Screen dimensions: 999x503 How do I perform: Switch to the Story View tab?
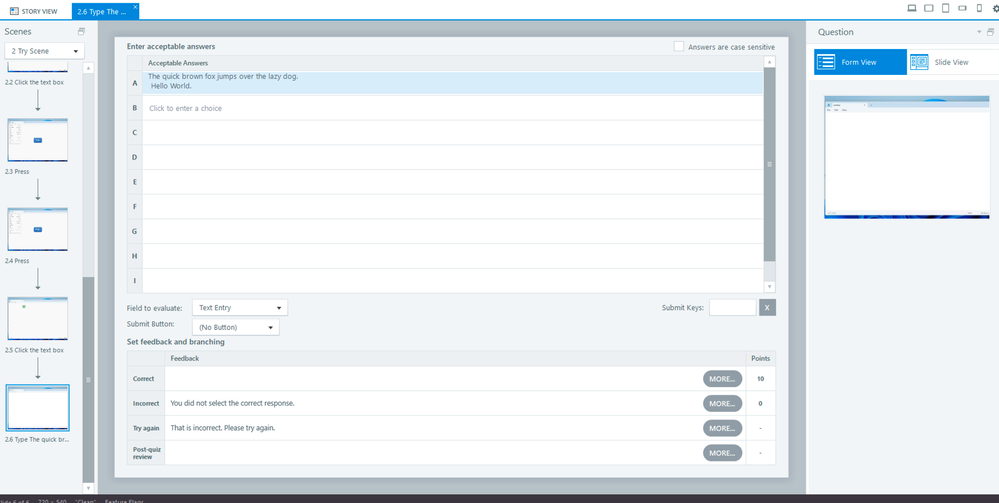click(34, 11)
